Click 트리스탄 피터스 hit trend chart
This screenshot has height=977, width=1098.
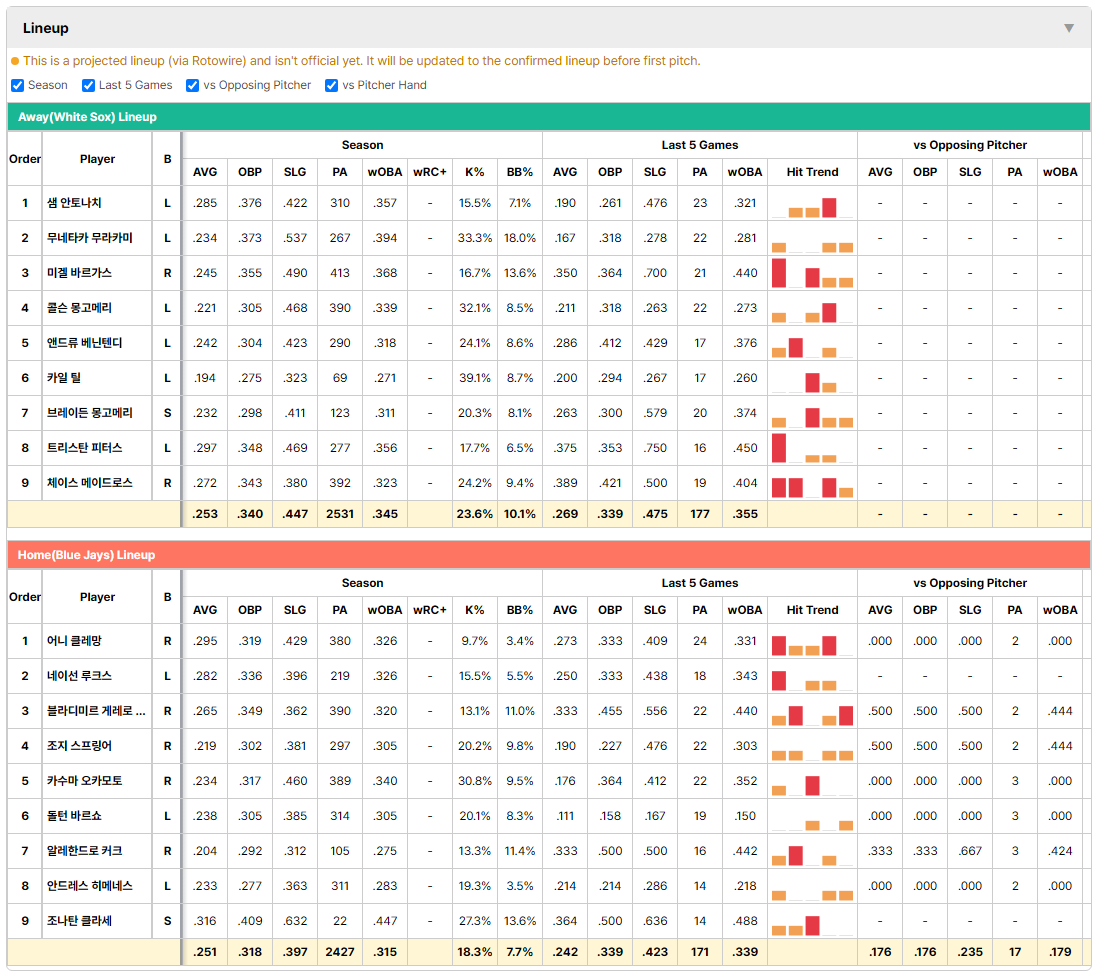tap(812, 448)
